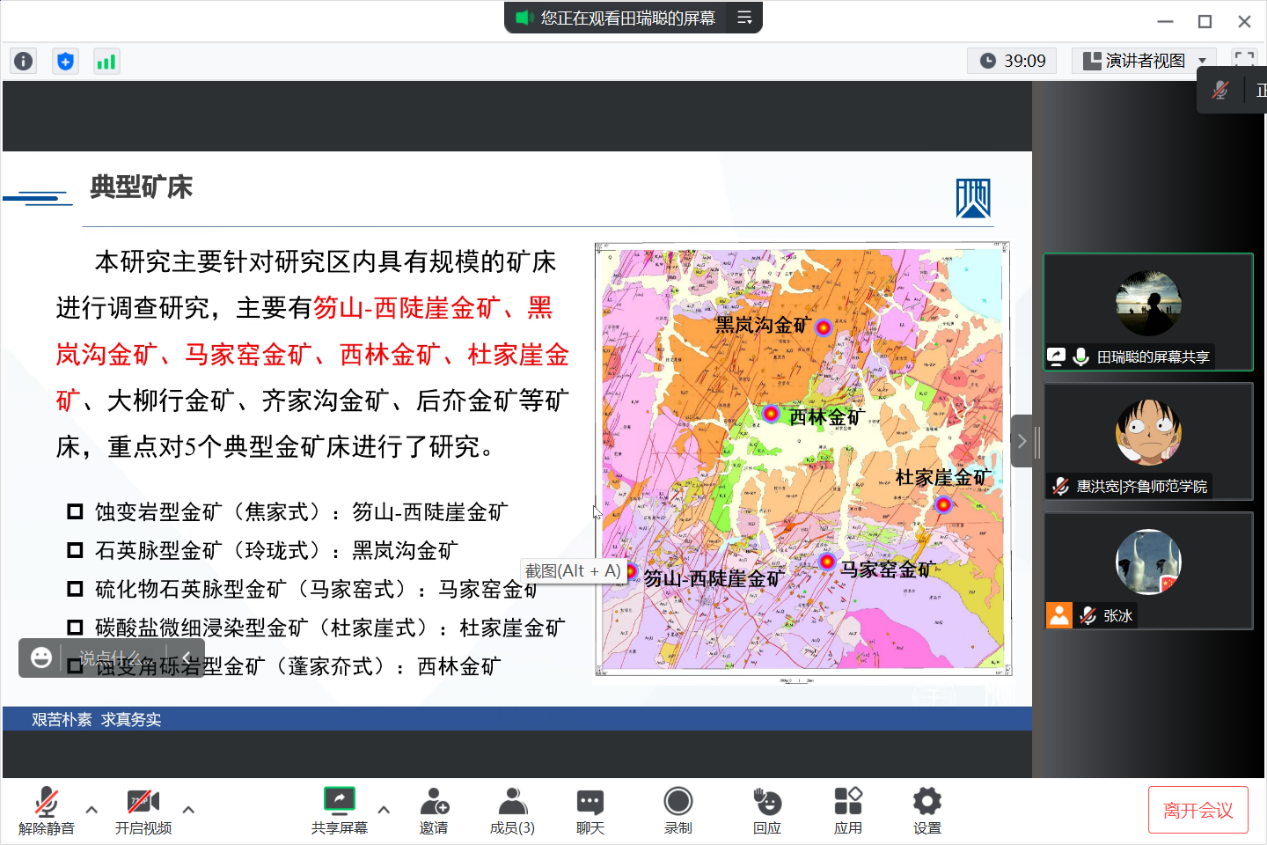Start Recording (录制) the meeting
1267x845 pixels.
(678, 810)
